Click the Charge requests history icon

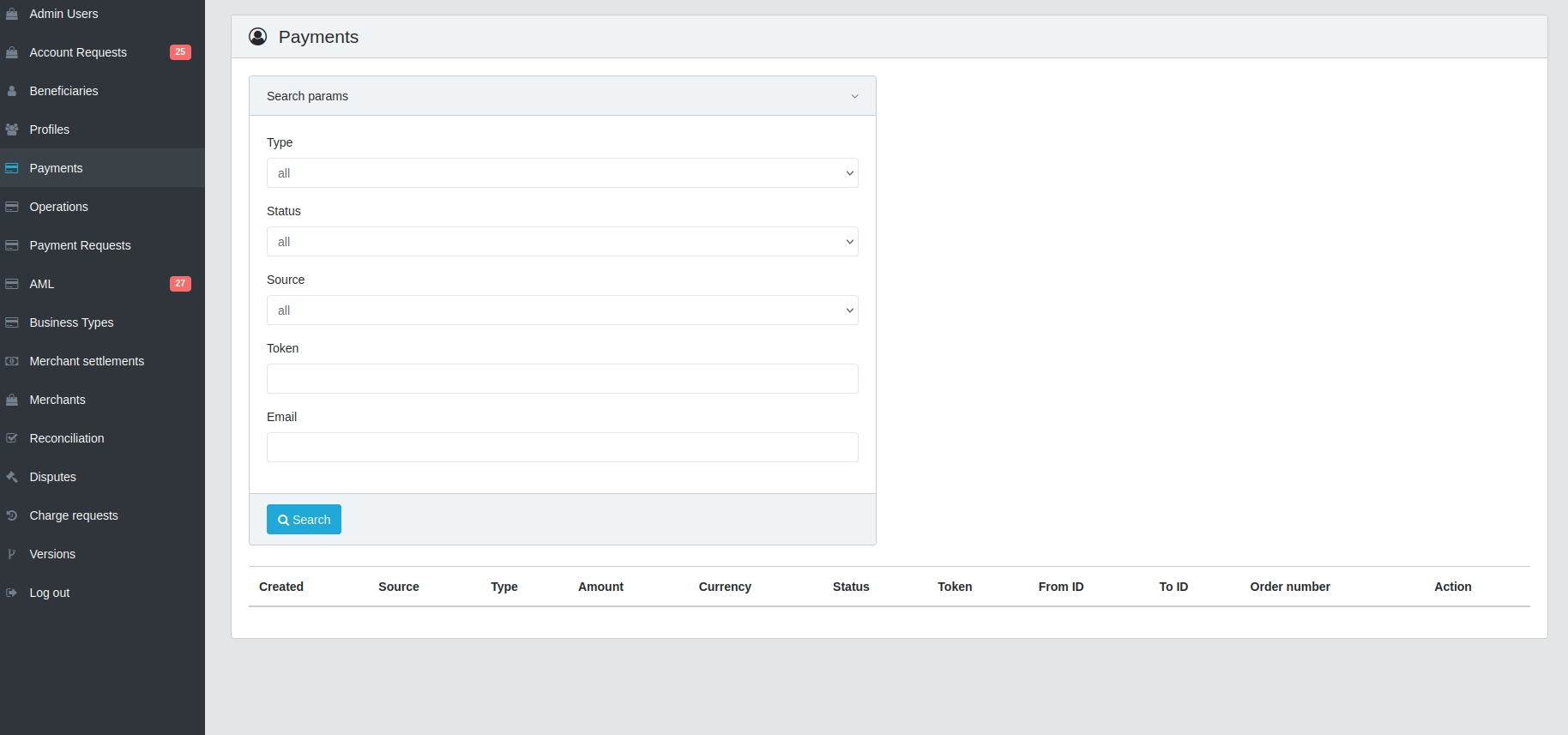point(12,515)
